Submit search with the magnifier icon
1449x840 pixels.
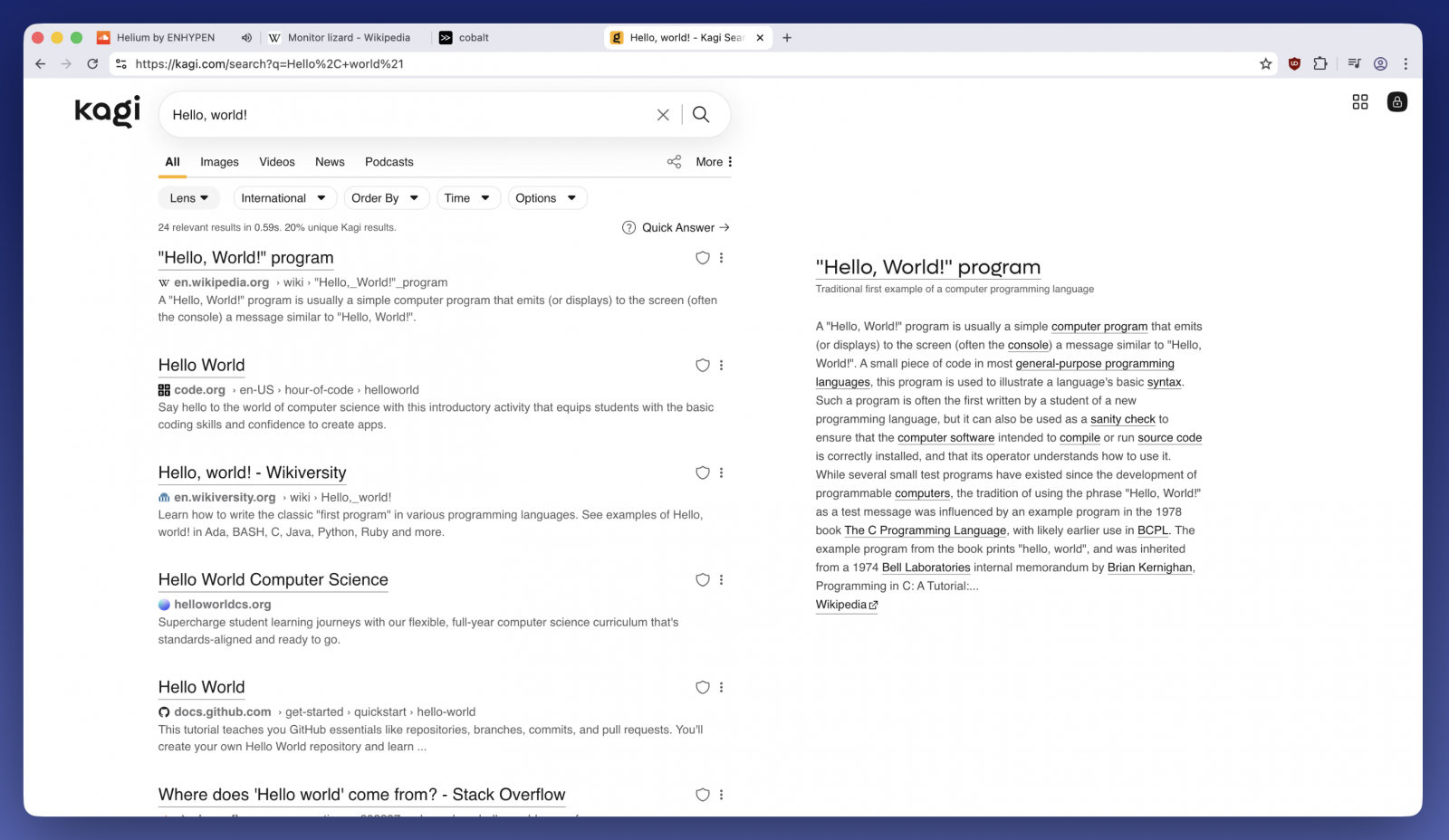pos(701,115)
